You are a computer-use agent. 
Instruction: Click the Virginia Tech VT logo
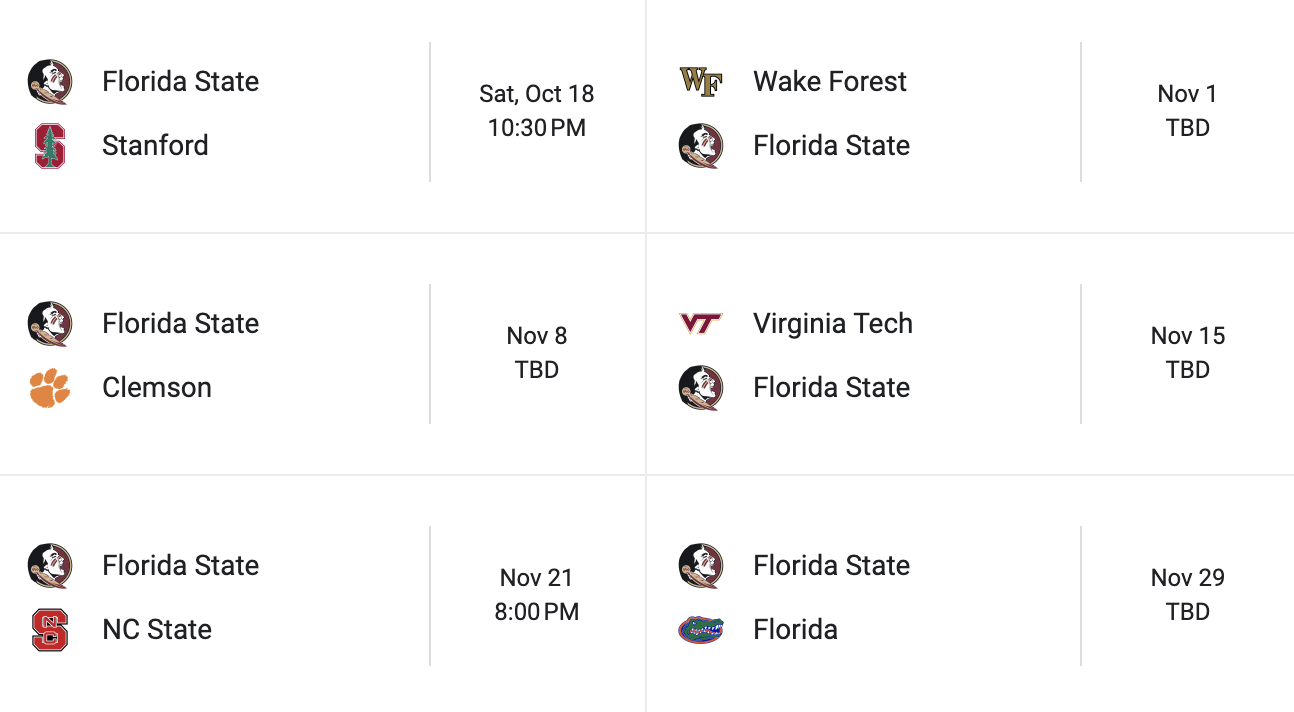point(700,324)
